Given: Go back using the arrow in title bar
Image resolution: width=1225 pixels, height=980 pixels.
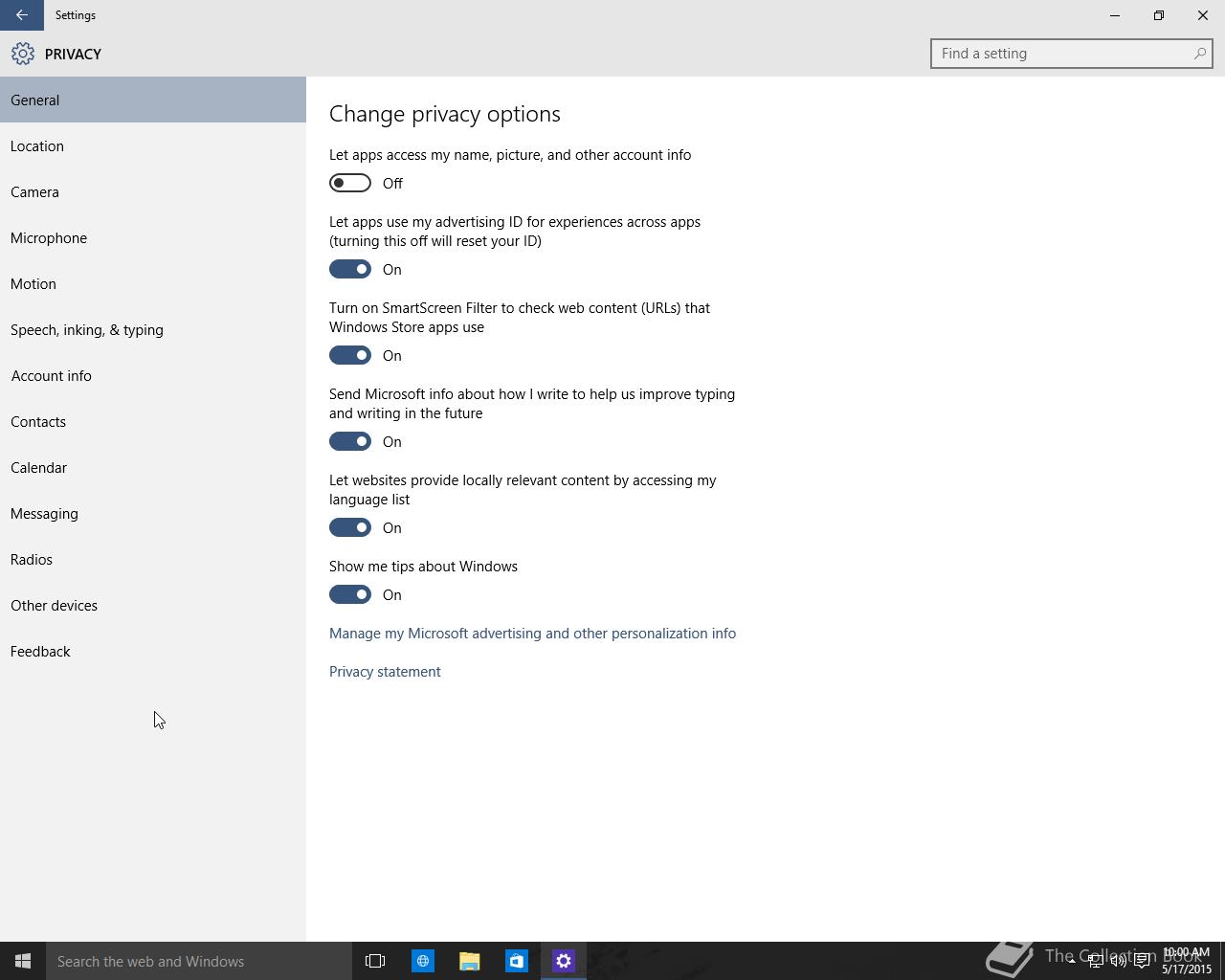Looking at the screenshot, I should coord(21,15).
